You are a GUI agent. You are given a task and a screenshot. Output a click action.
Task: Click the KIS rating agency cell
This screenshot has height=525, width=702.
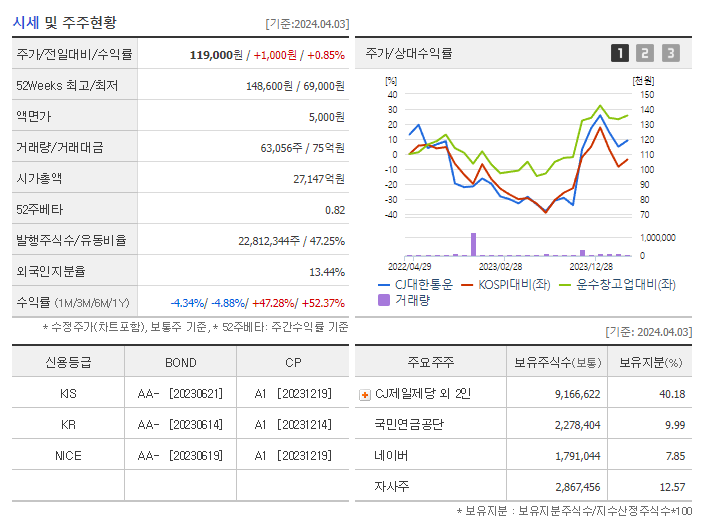coord(68,394)
